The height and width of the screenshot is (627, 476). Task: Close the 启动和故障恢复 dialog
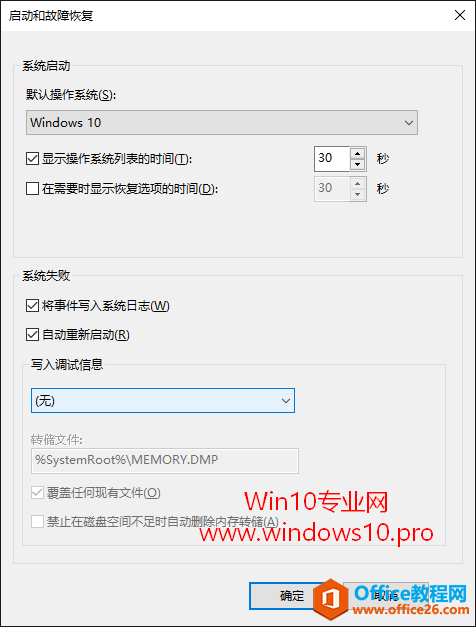[x=460, y=15]
